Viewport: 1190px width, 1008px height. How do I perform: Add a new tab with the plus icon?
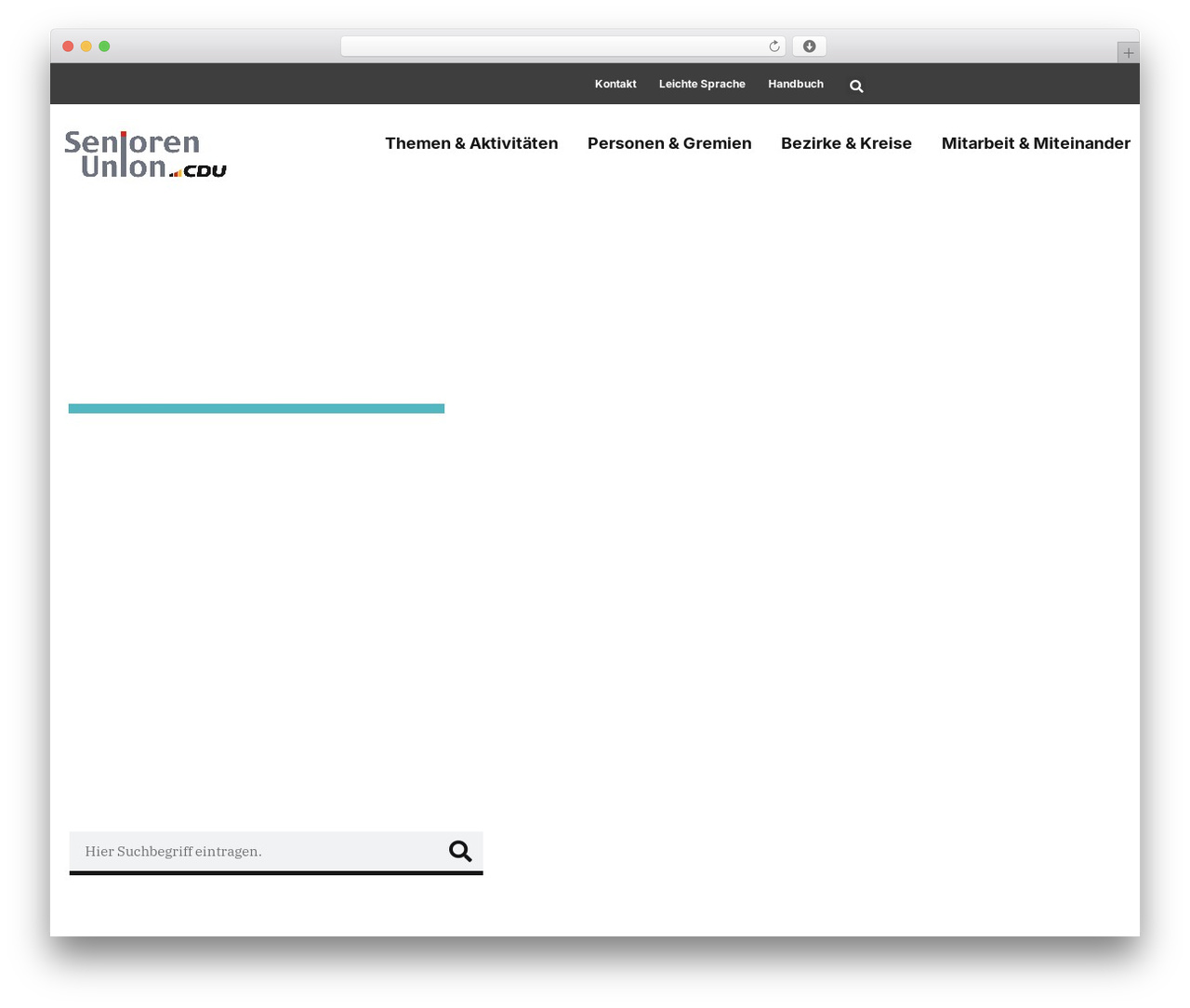(1128, 53)
